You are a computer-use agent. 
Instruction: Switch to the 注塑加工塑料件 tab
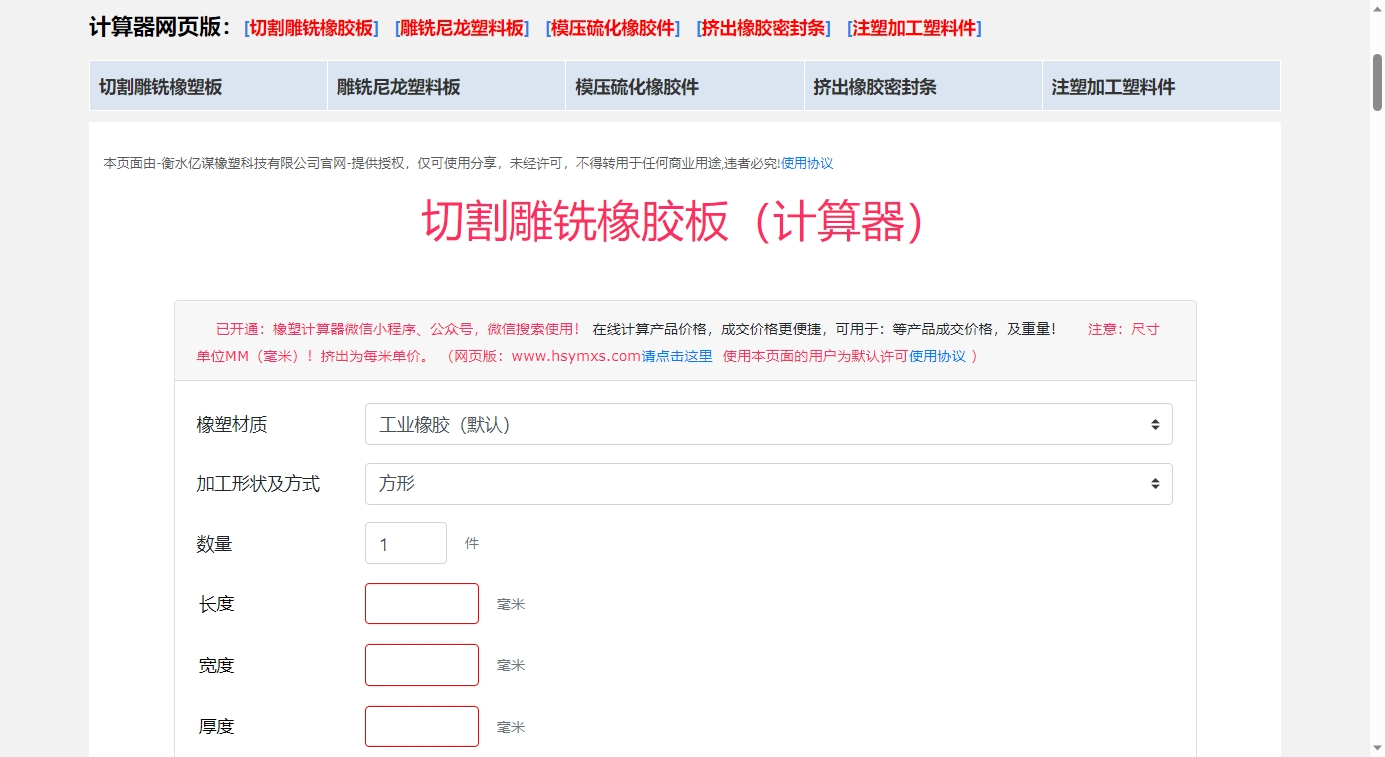click(x=1161, y=86)
